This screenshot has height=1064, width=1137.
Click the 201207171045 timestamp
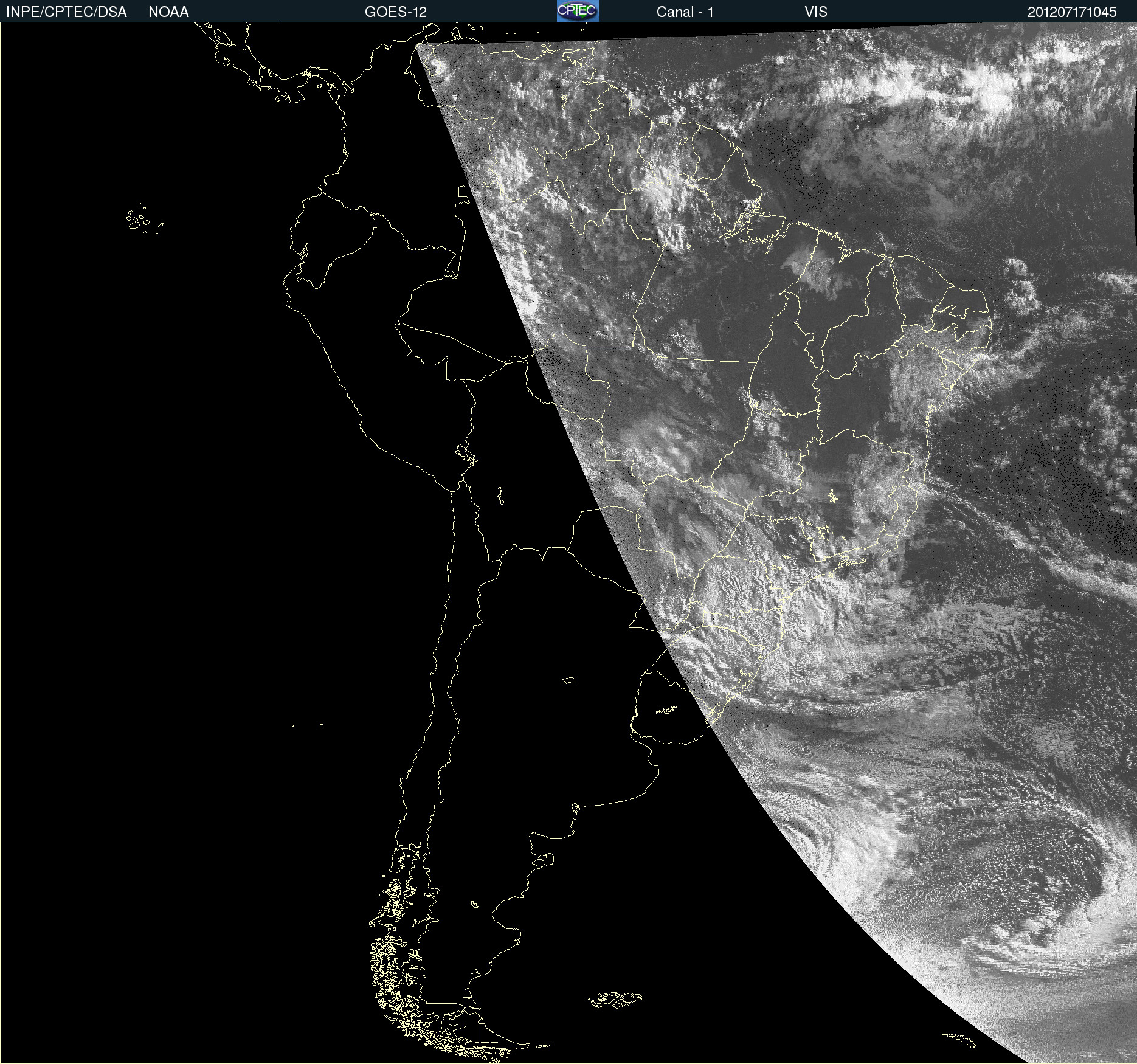coord(1072,12)
